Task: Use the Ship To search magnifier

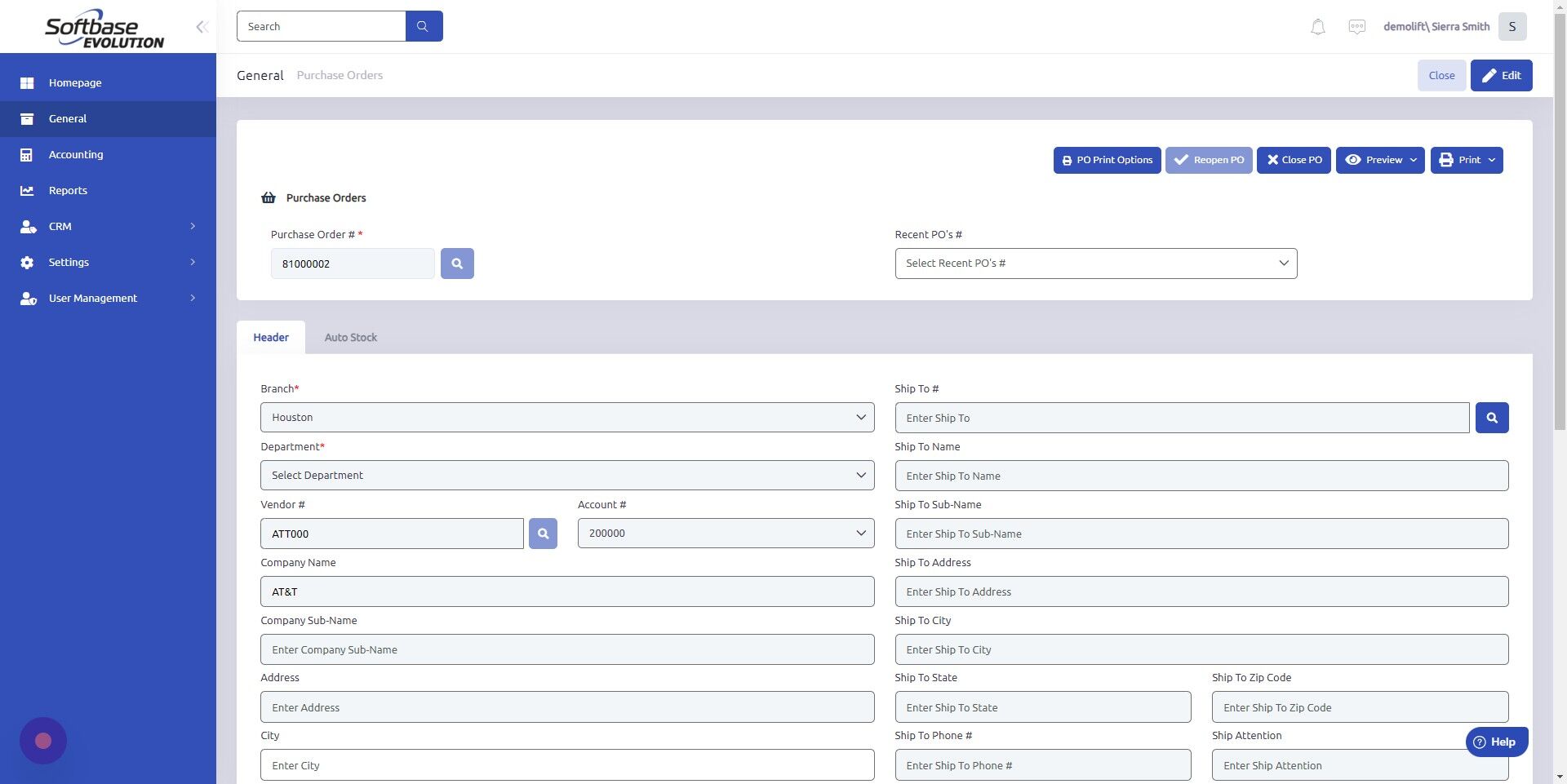Action: pyautogui.click(x=1491, y=417)
